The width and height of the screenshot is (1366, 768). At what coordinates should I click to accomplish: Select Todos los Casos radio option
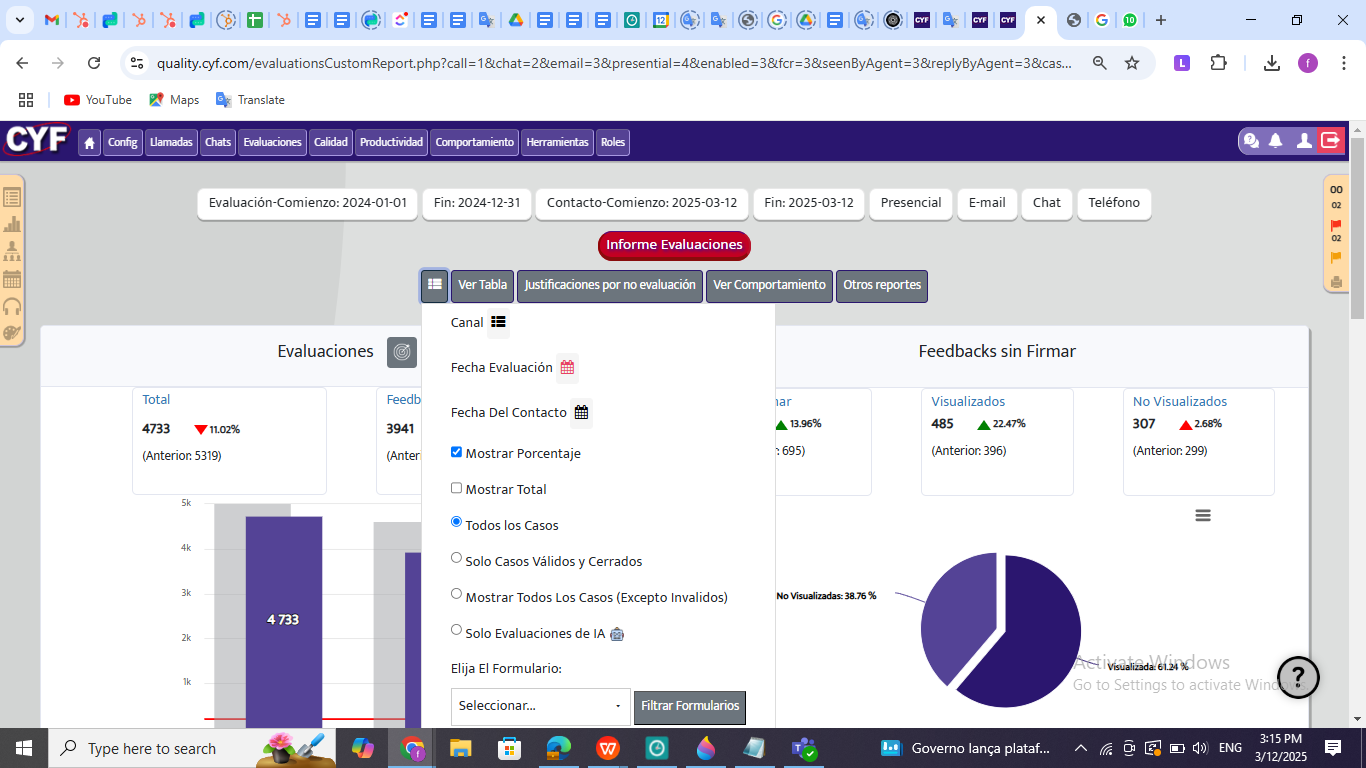[x=456, y=522]
